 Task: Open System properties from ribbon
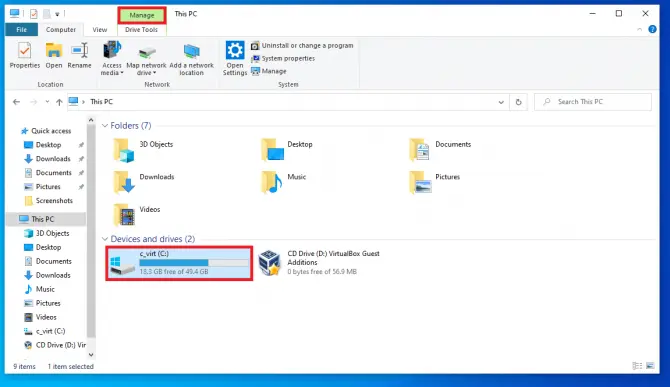[283, 58]
